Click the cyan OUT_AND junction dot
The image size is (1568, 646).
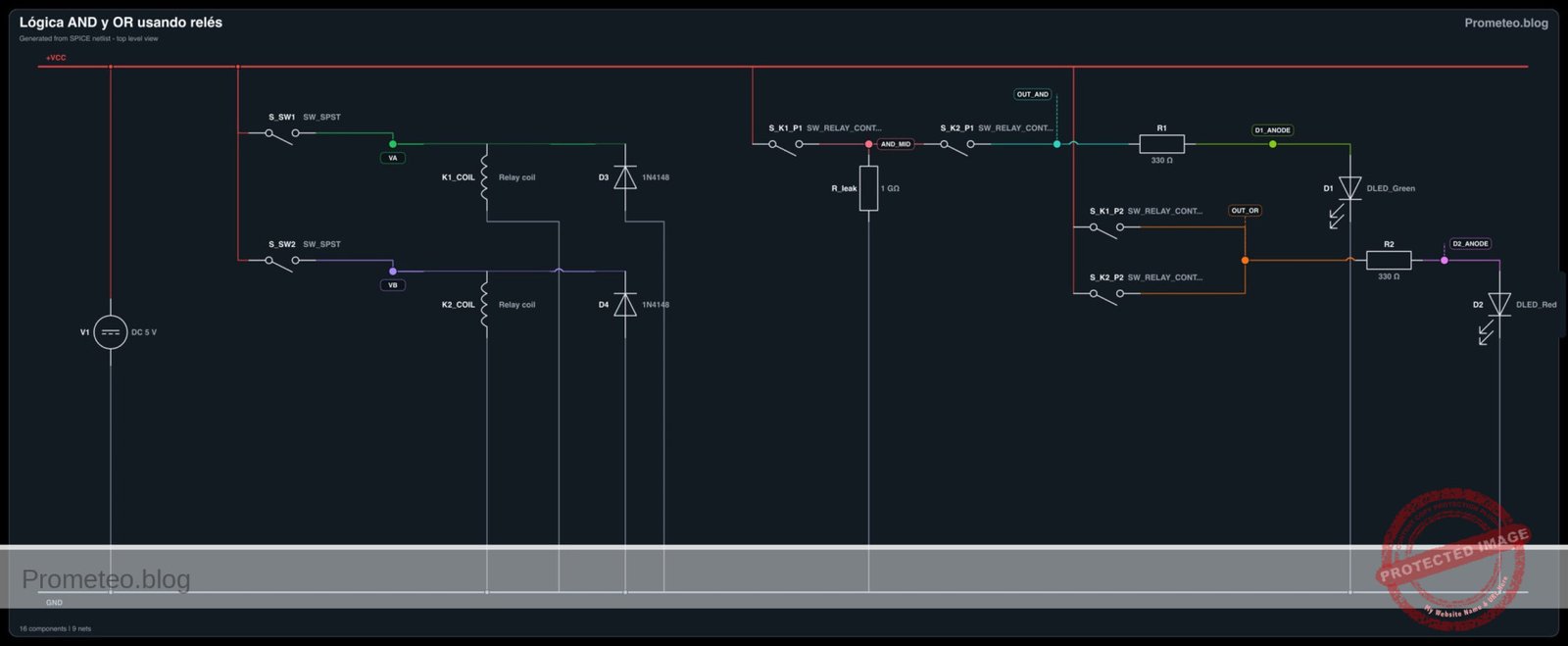coord(1056,144)
